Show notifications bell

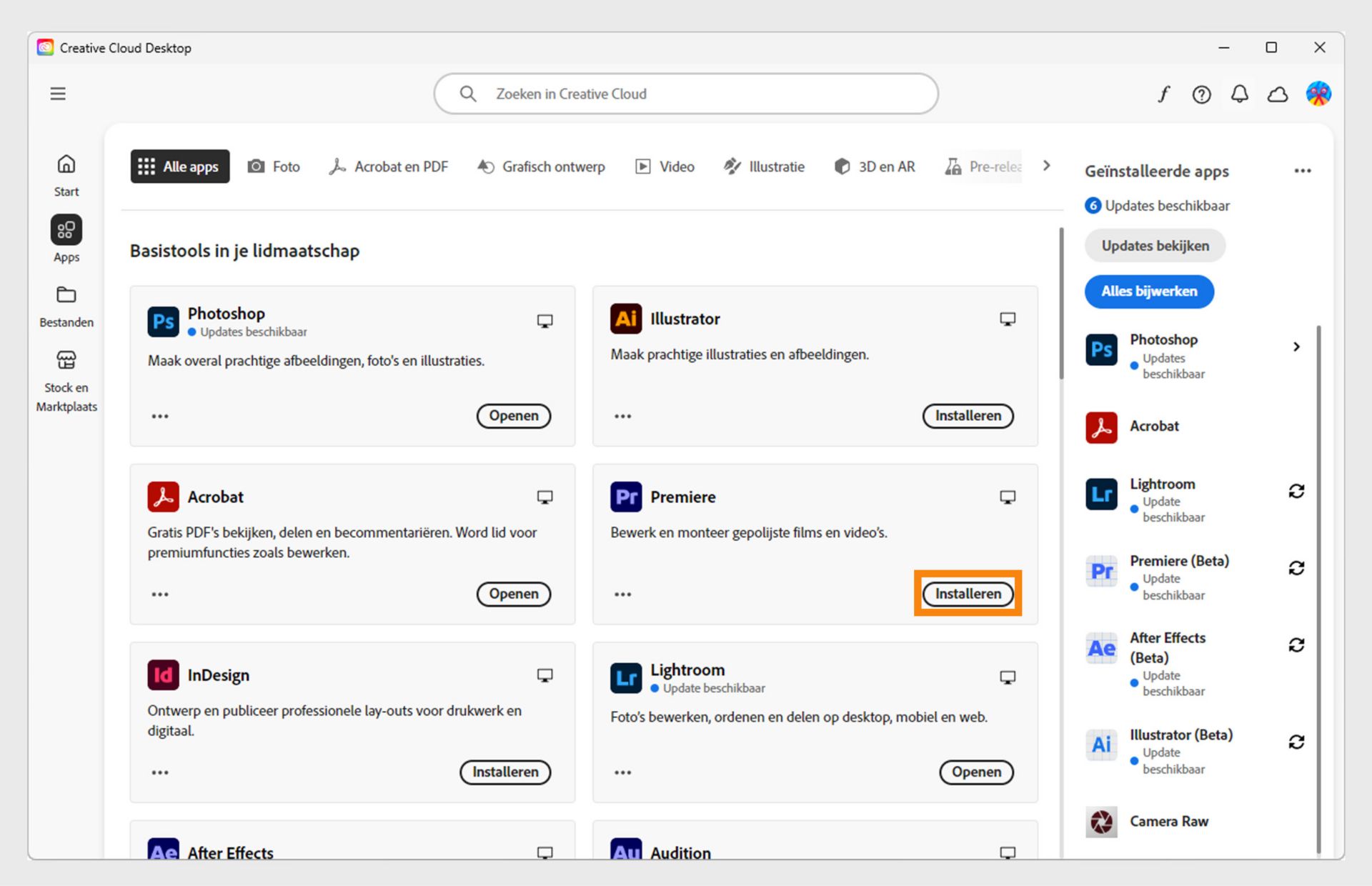tap(1240, 94)
